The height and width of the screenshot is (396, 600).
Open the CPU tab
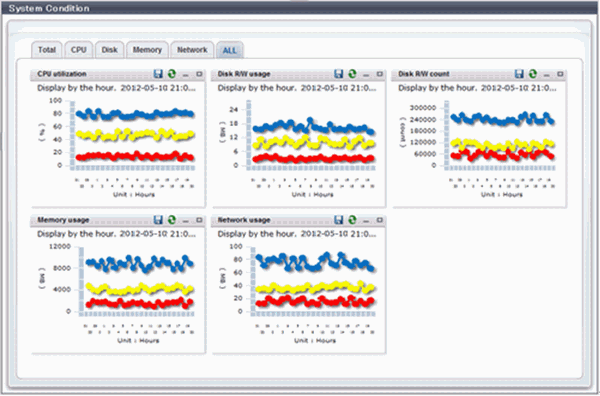point(78,50)
